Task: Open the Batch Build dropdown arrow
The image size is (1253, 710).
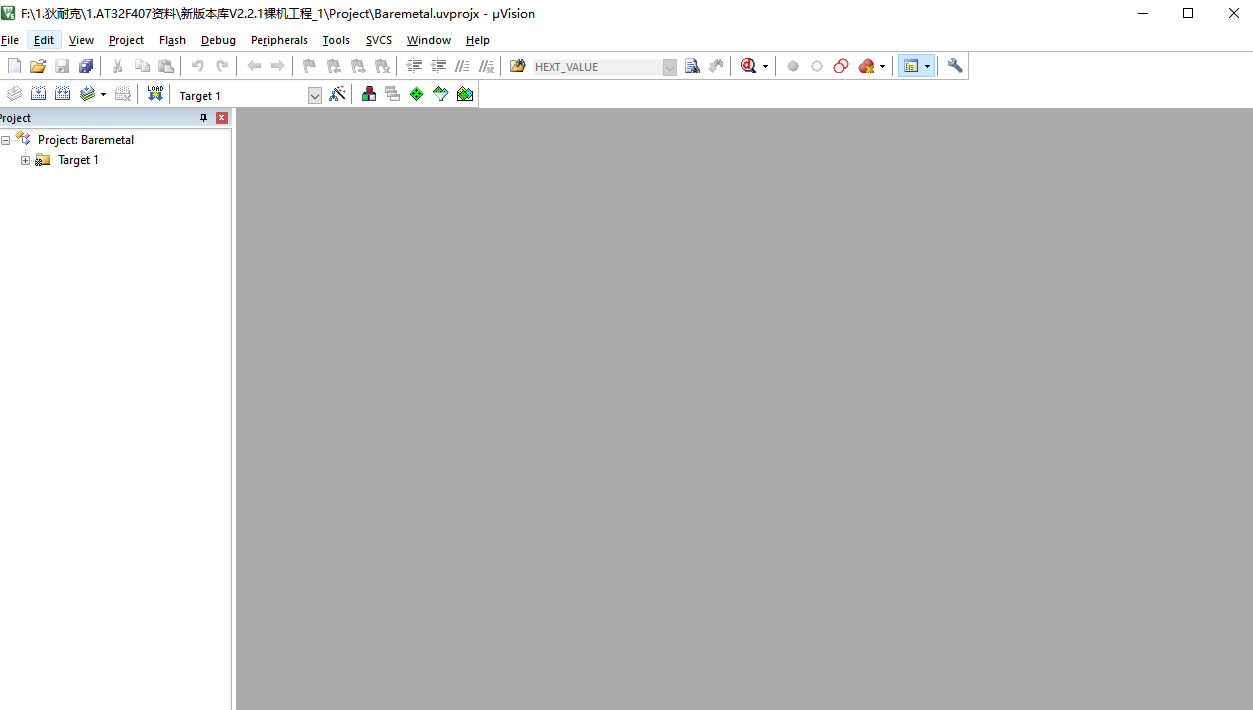Action: pyautogui.click(x=103, y=95)
